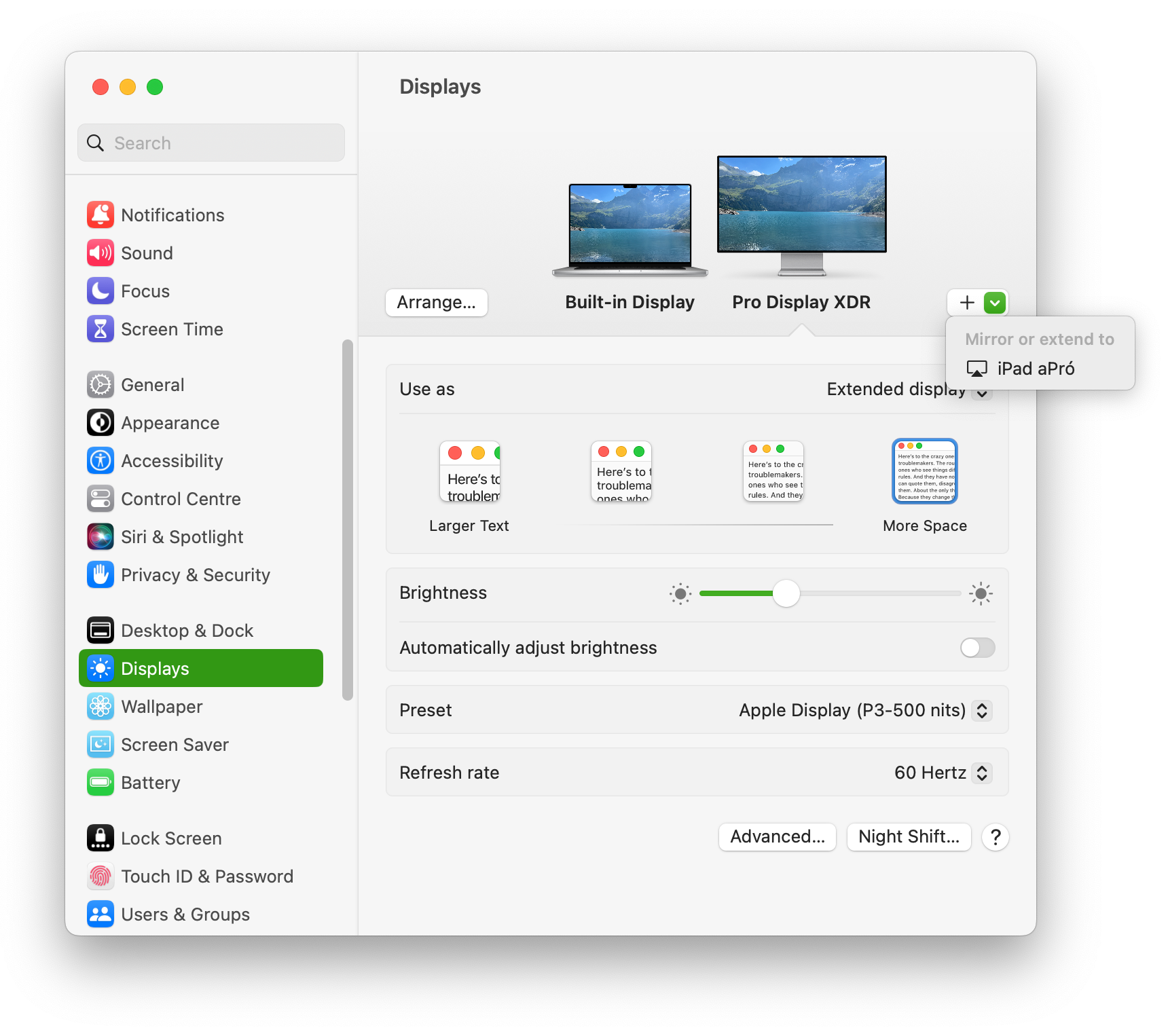Click the green zoom window button
This screenshot has height=1036, width=1168.
[x=155, y=87]
